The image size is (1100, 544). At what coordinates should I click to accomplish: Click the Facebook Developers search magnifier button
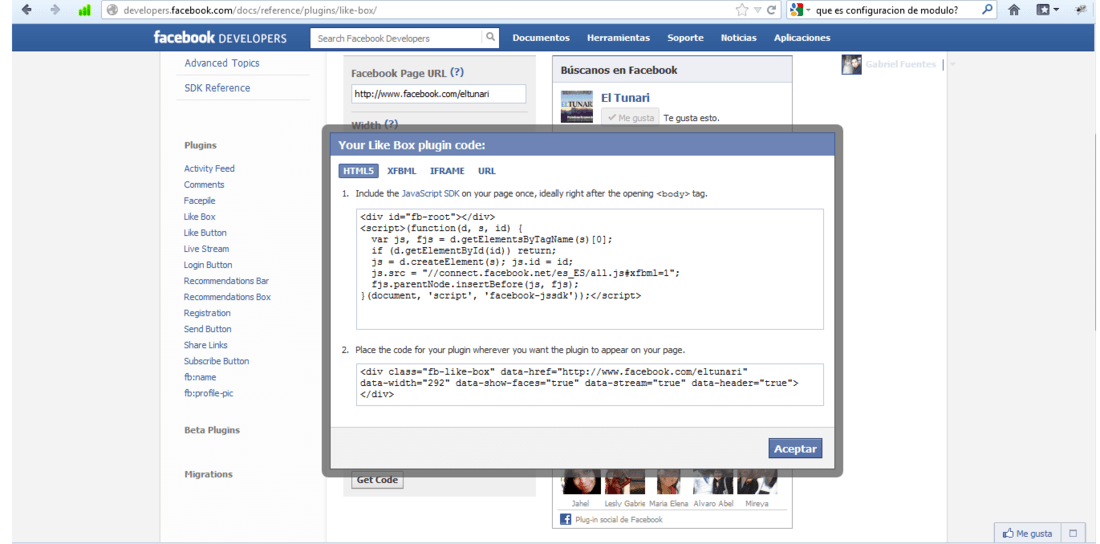click(x=490, y=38)
